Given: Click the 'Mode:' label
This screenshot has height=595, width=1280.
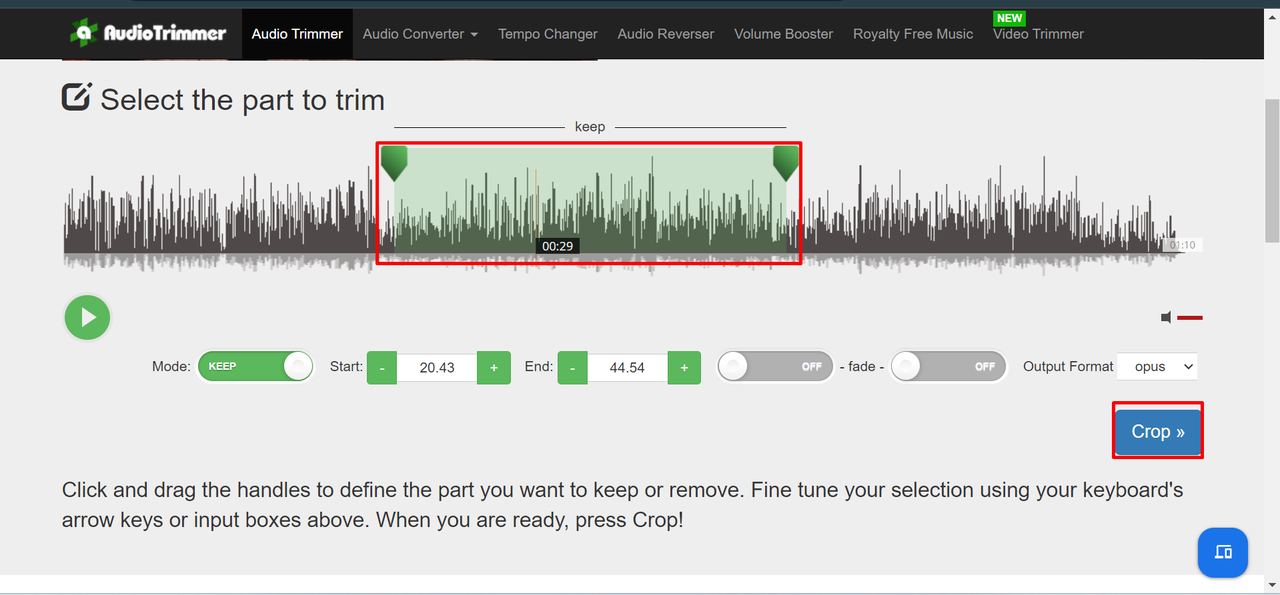Looking at the screenshot, I should click(171, 367).
